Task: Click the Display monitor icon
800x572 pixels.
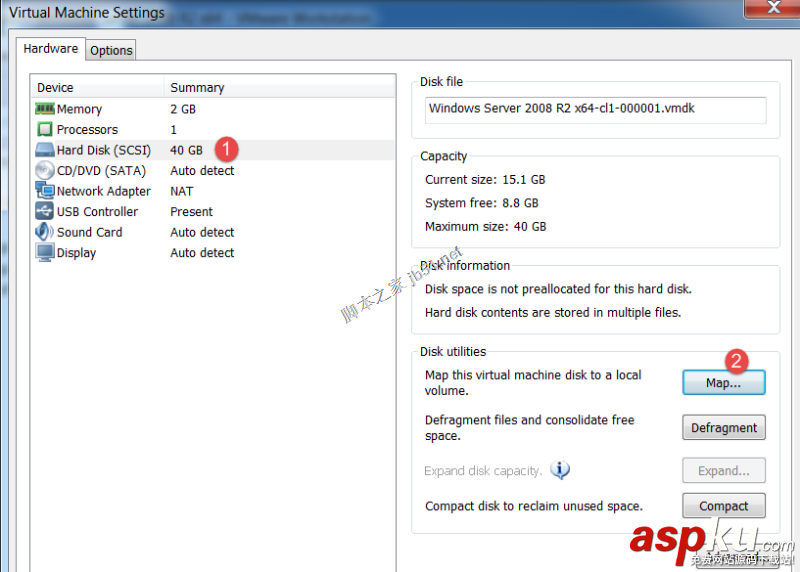Action: pyautogui.click(x=45, y=252)
